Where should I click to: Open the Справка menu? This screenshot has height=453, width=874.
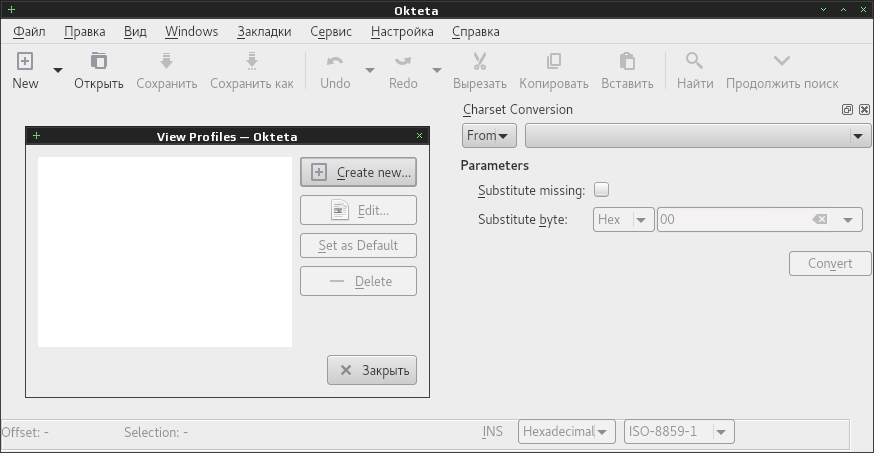[475, 32]
